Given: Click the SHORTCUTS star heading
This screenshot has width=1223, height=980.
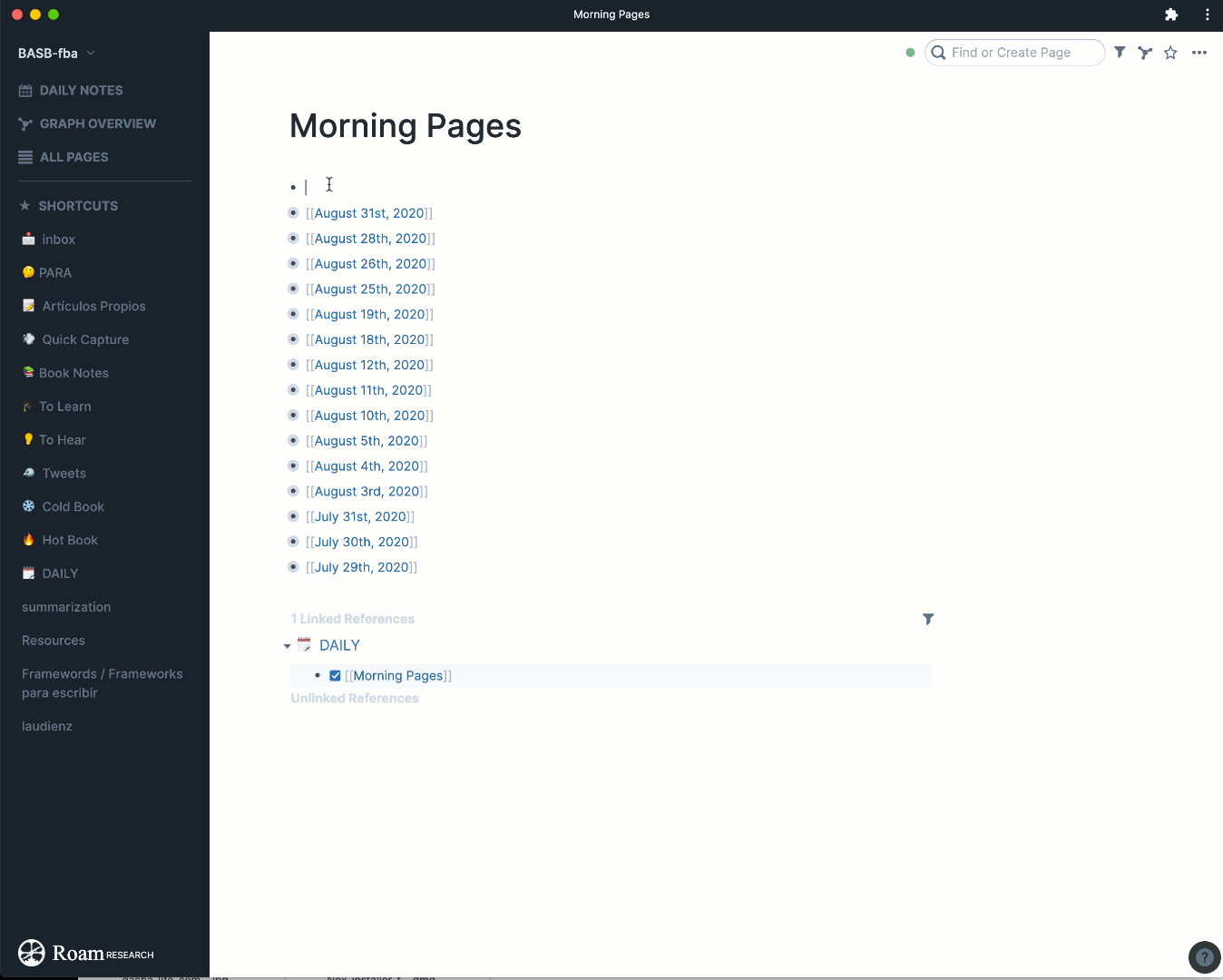Looking at the screenshot, I should [x=69, y=206].
